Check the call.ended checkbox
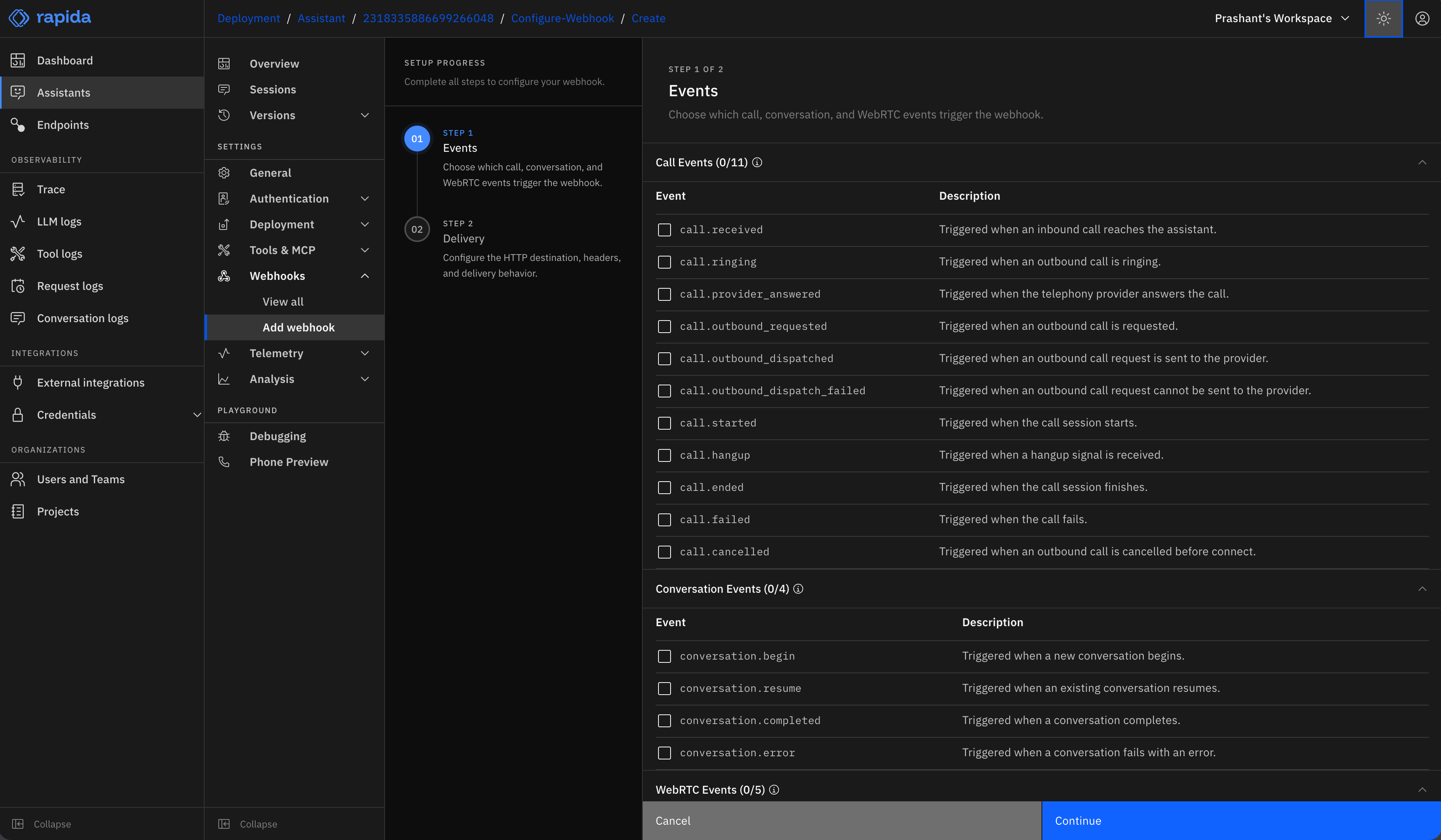The height and width of the screenshot is (840, 1441). (665, 487)
